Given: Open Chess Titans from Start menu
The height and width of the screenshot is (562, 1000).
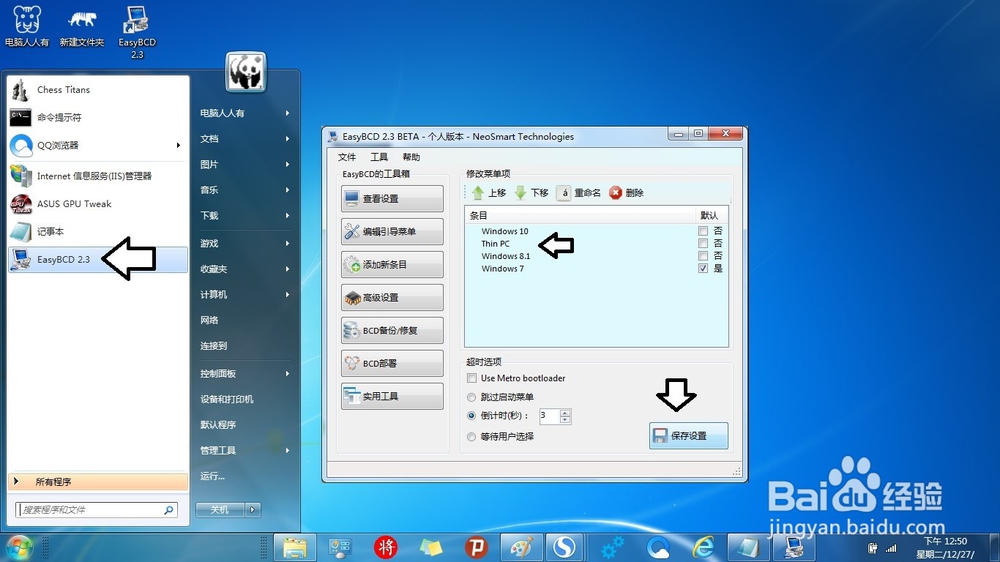Looking at the screenshot, I should 98,90.
